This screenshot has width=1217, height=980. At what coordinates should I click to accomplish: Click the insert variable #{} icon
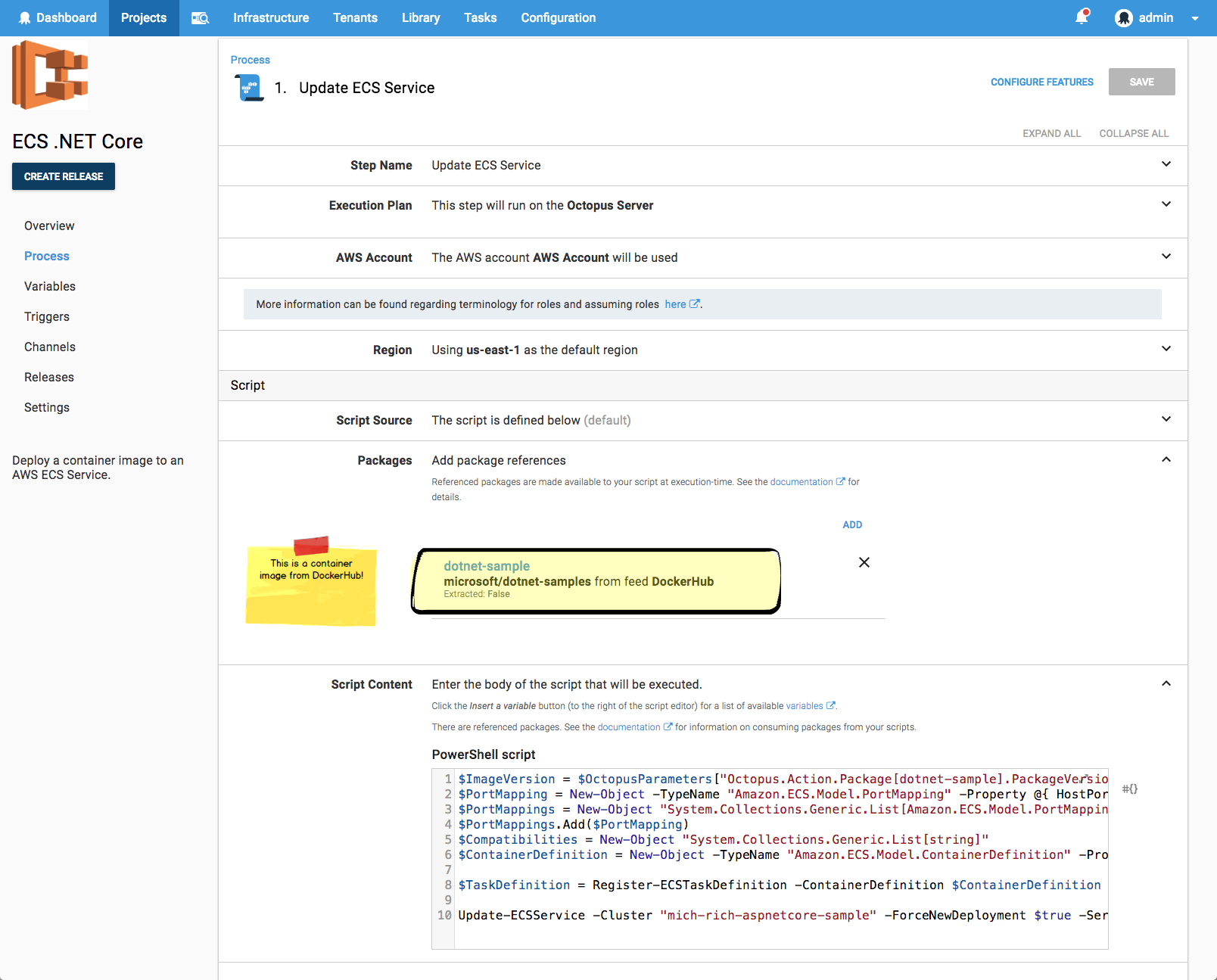coord(1129,788)
